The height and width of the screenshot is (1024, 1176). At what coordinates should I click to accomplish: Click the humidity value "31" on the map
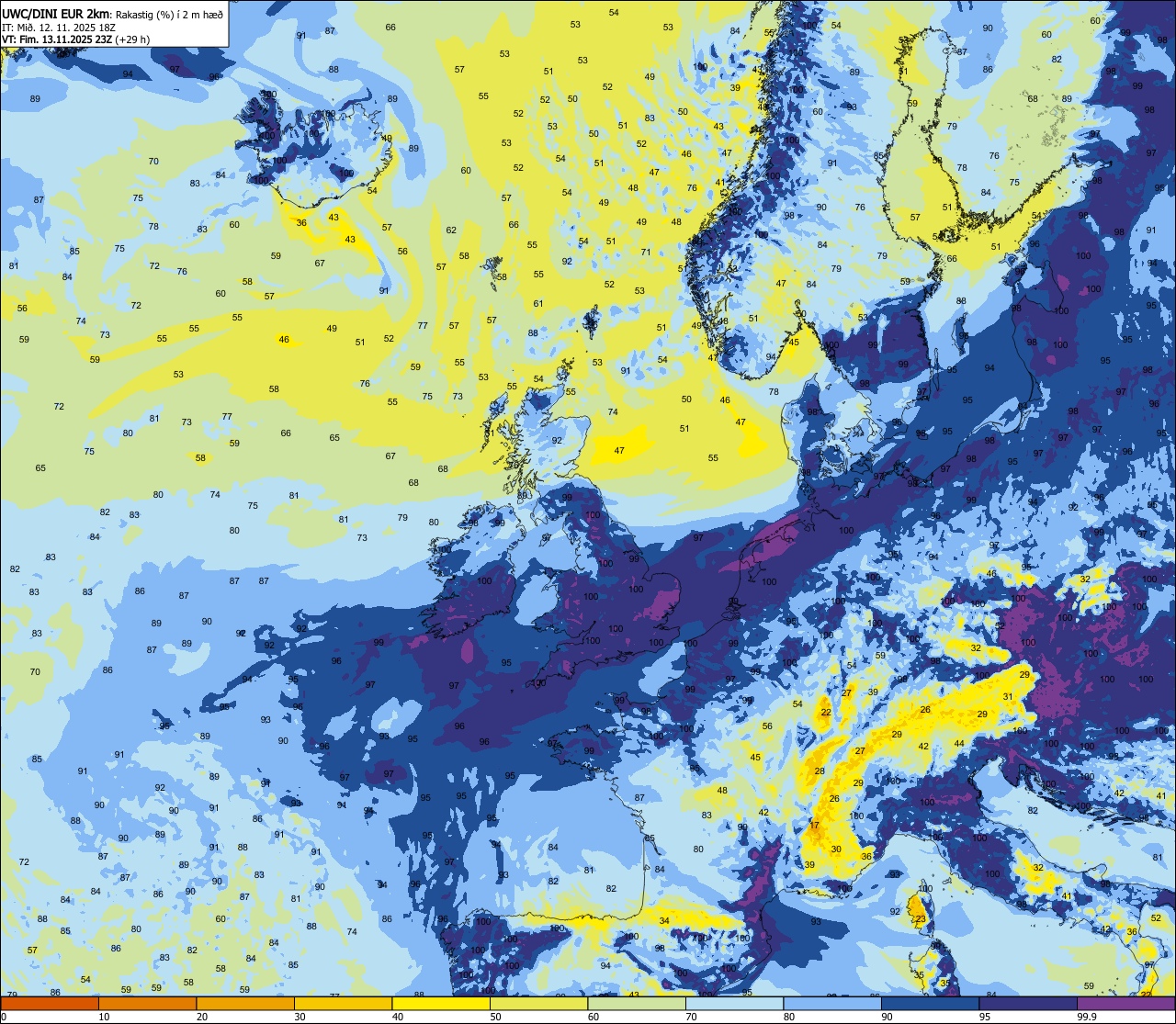[x=1008, y=697]
